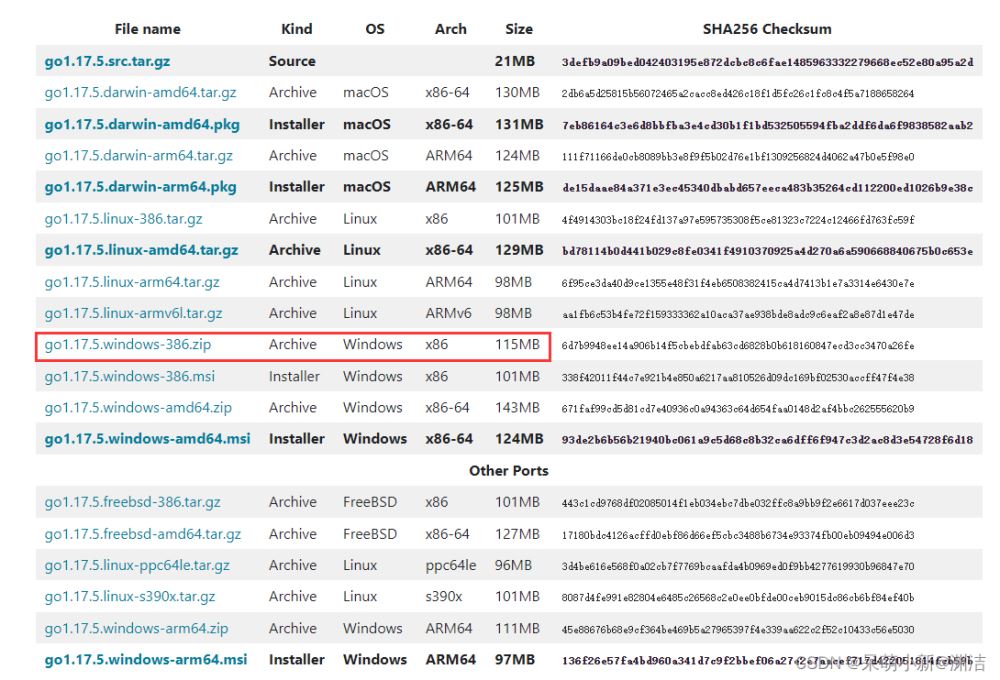Viewport: 1000px width, 680px height.
Task: Open go1.17.5.darwin-arm64.tar.gz link
Action: pyautogui.click(x=138, y=156)
